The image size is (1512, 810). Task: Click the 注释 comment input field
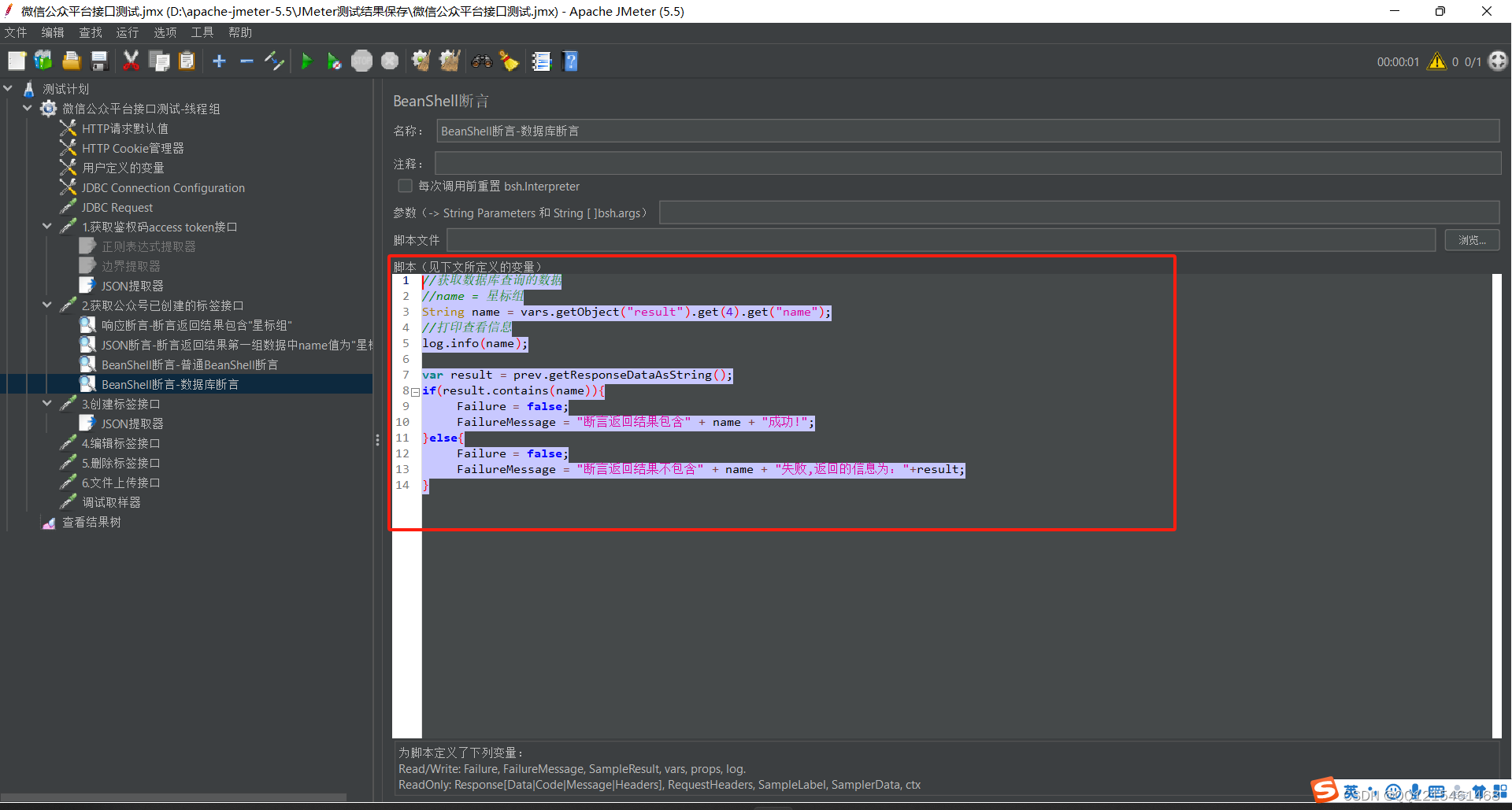968,163
